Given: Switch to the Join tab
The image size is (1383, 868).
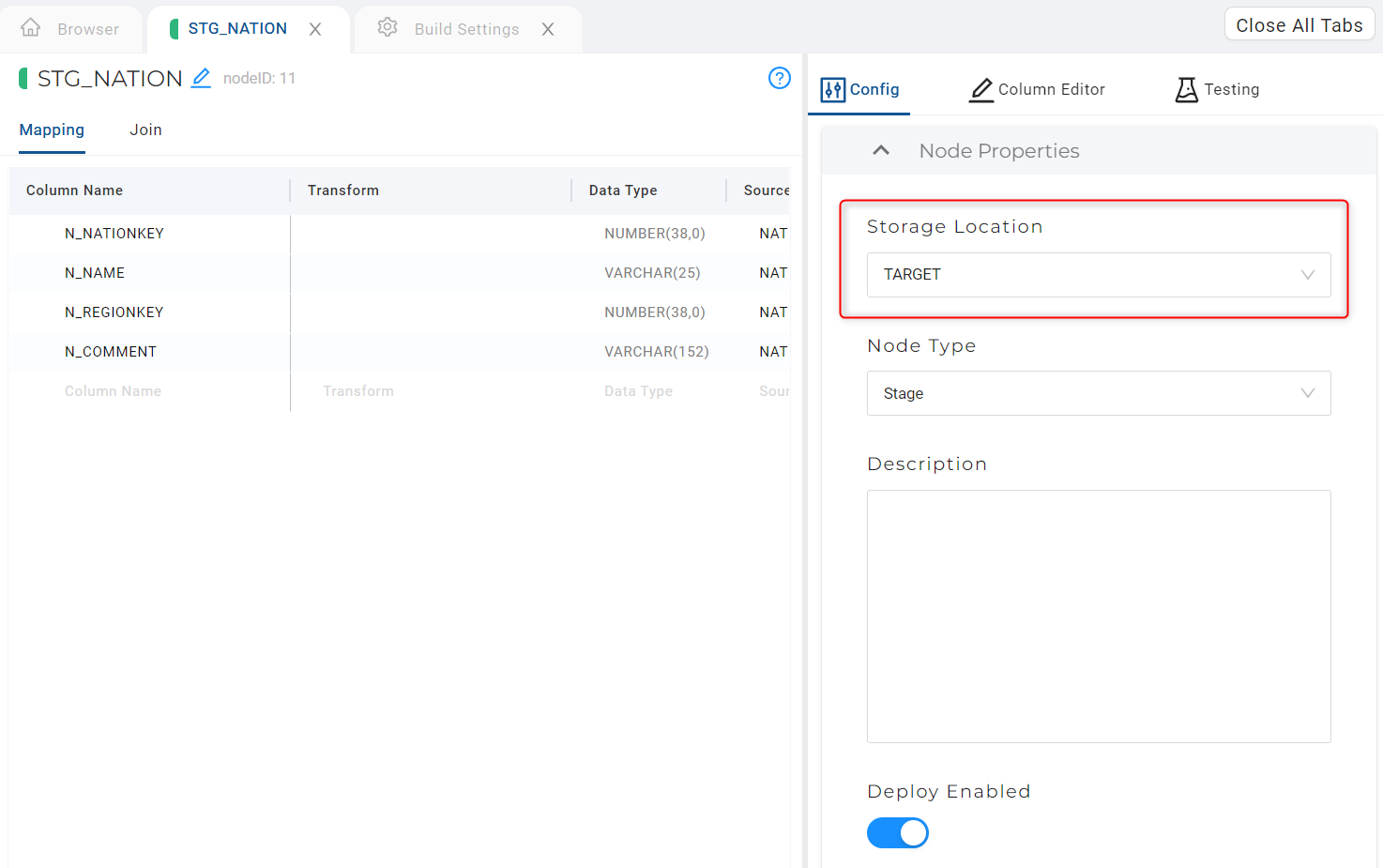Looking at the screenshot, I should coord(145,129).
